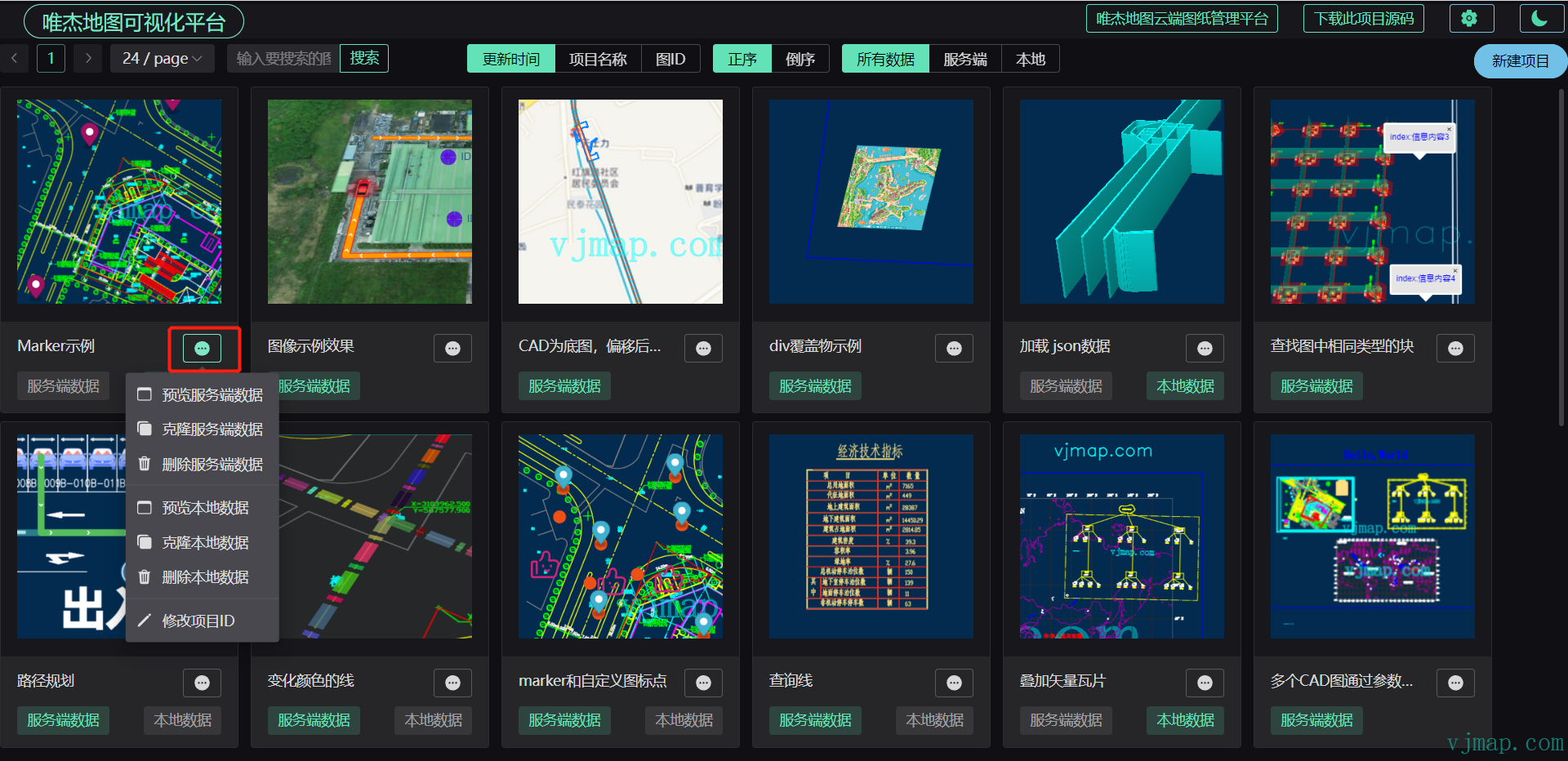The height and width of the screenshot is (761, 1568).
Task: Switch filter to 本地 data only
Action: click(x=1030, y=58)
